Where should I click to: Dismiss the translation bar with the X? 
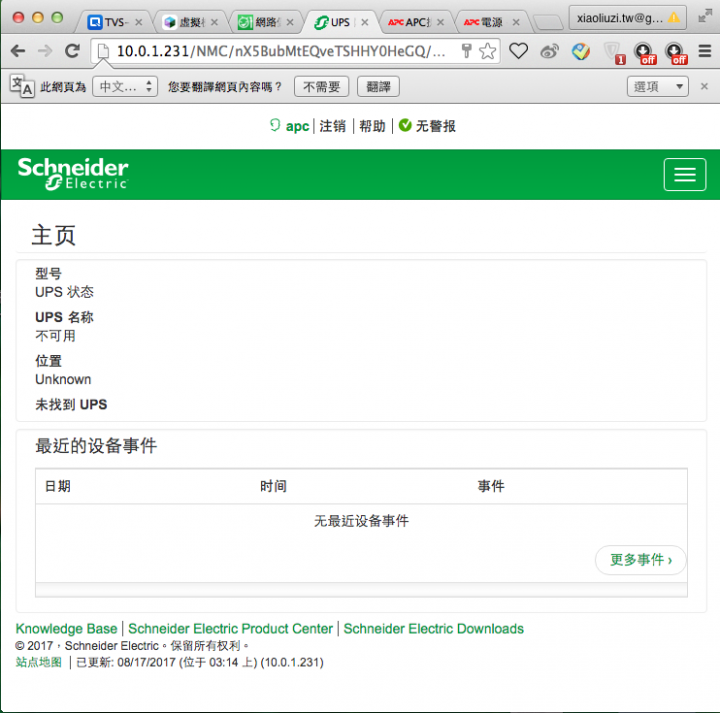pyautogui.click(x=704, y=86)
